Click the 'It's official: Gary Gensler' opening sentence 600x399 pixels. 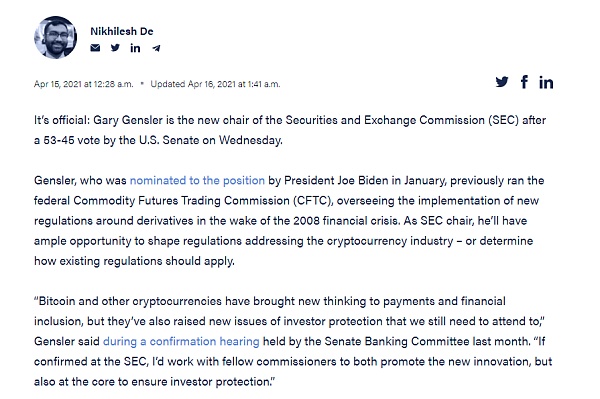(x=98, y=120)
